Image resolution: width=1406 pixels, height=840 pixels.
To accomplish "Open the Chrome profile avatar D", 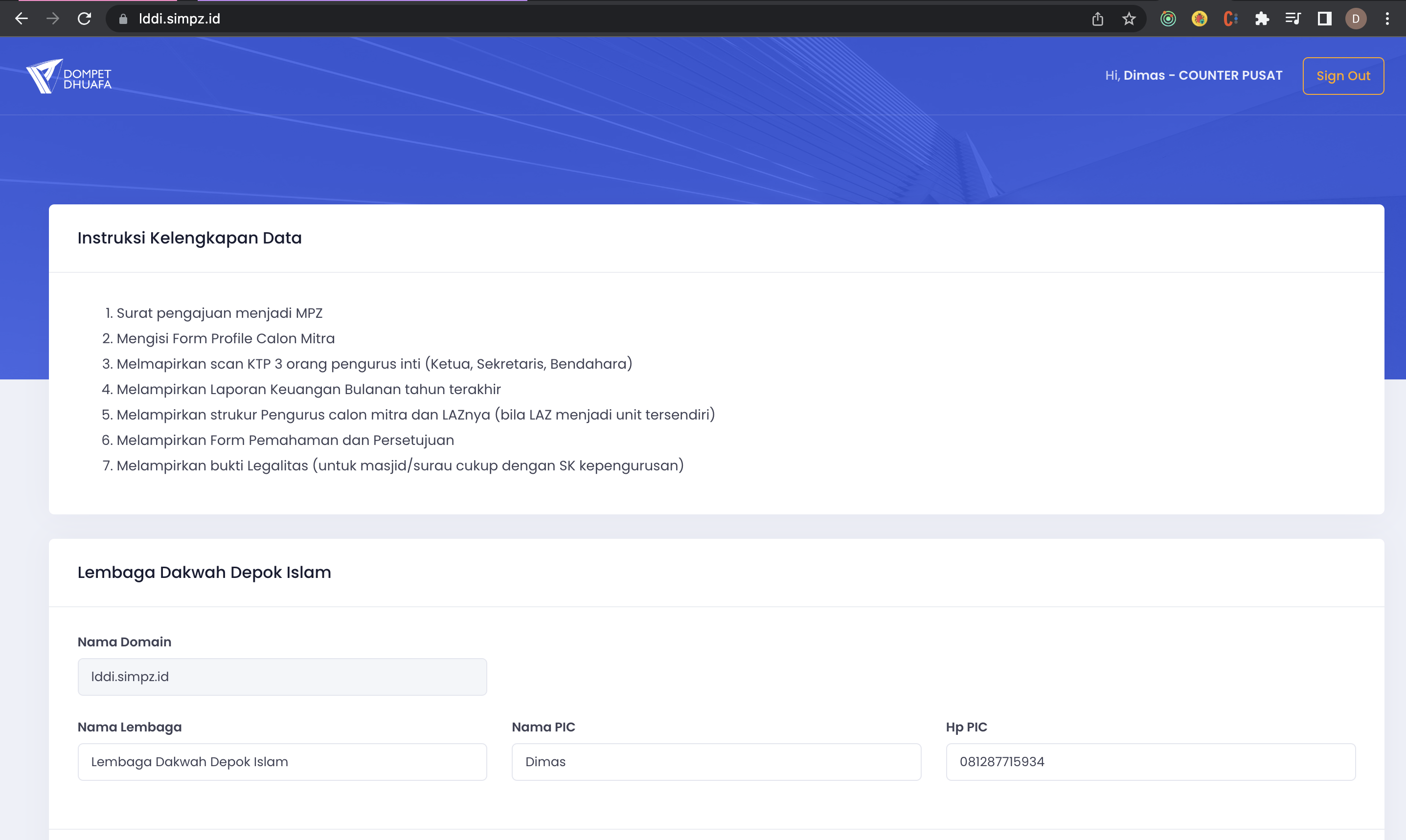I will coord(1356,19).
